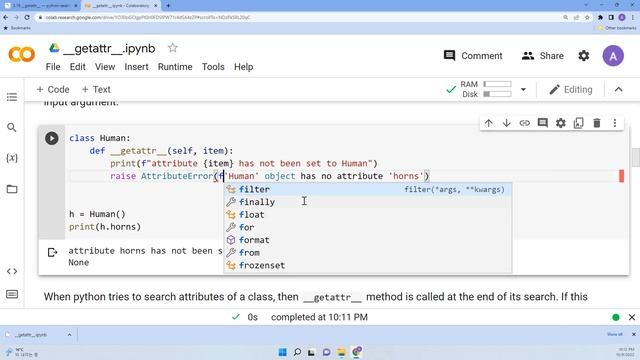The image size is (640, 360).
Task: Open Google Drive icon beside title
Action: pyautogui.click(x=54, y=48)
